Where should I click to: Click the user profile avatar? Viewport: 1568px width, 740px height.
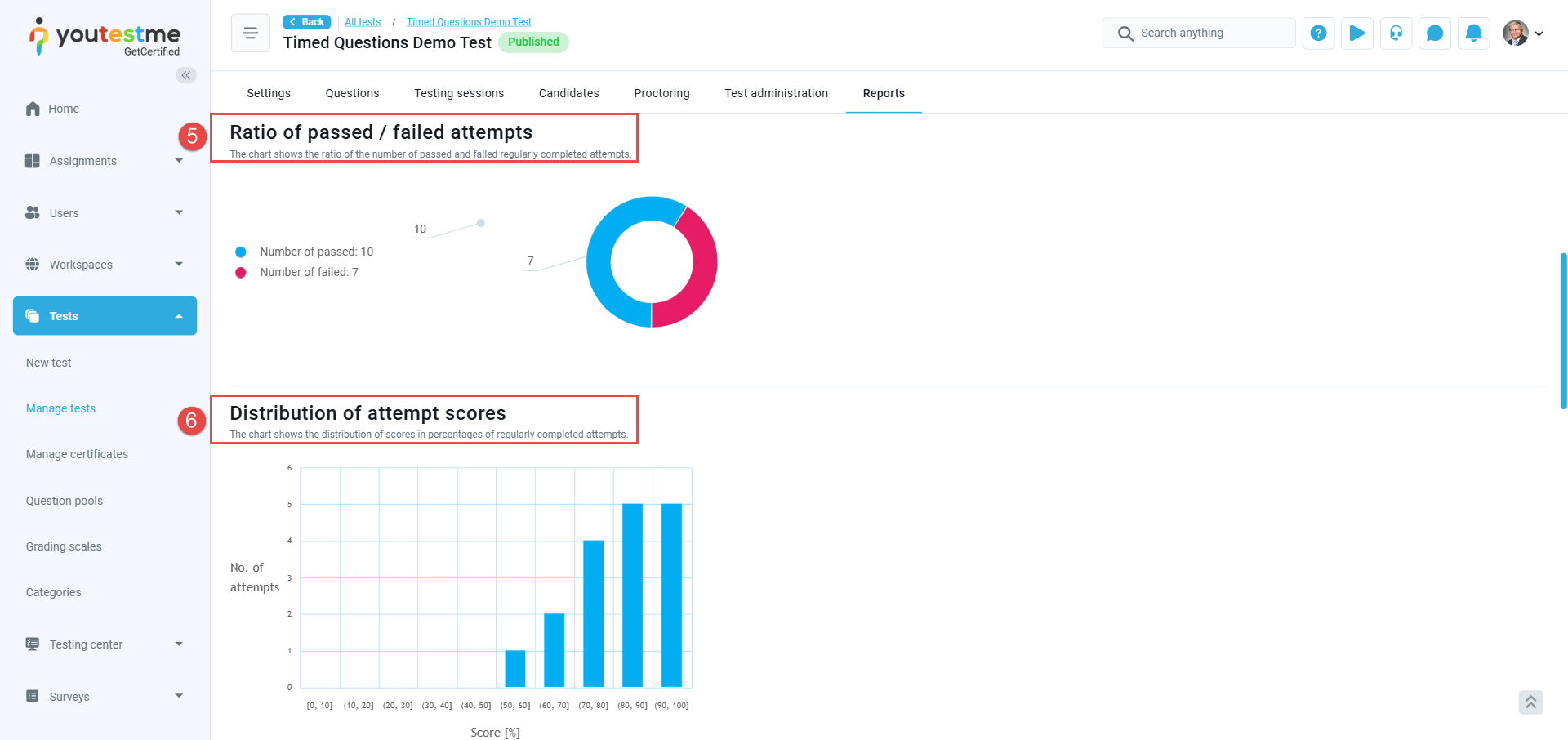1516,33
